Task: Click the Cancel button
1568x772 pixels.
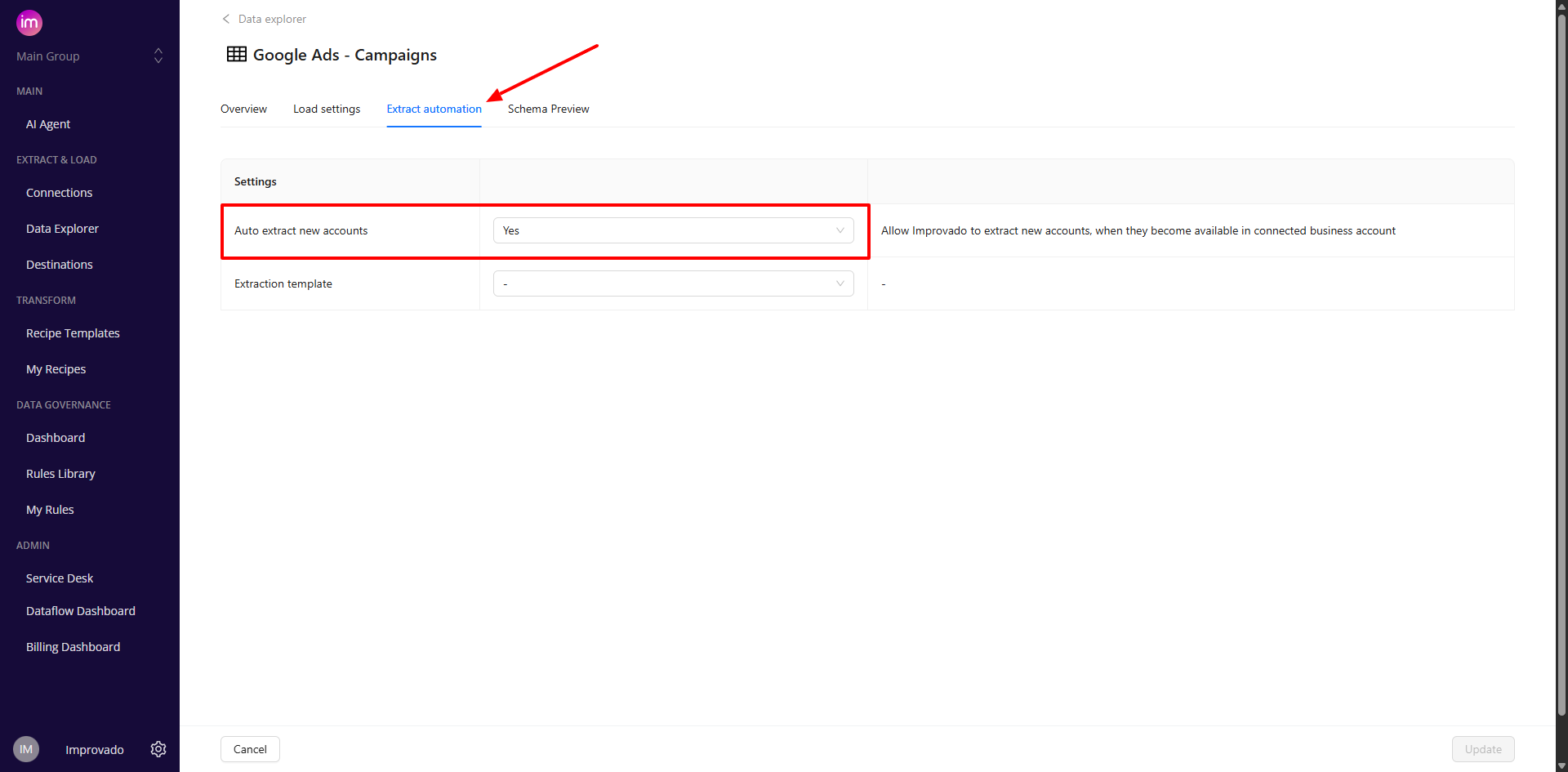Action: (x=250, y=749)
